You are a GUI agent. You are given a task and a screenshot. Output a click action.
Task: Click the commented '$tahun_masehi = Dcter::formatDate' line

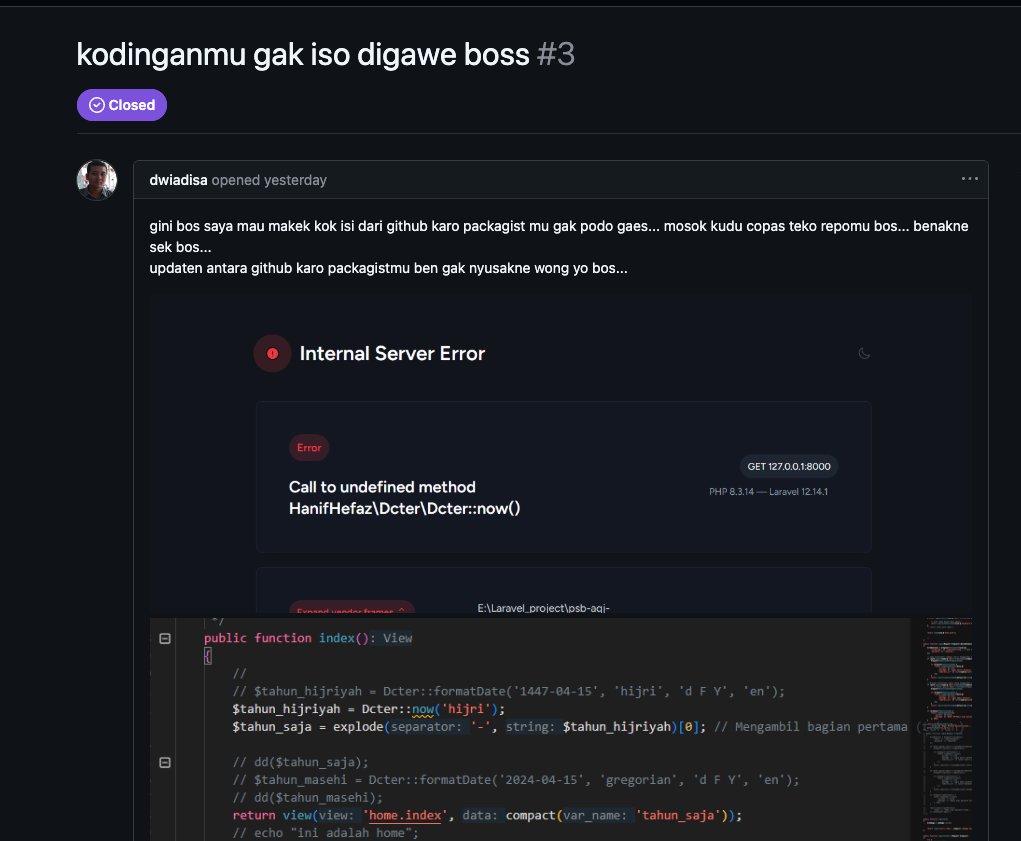[x=516, y=780]
